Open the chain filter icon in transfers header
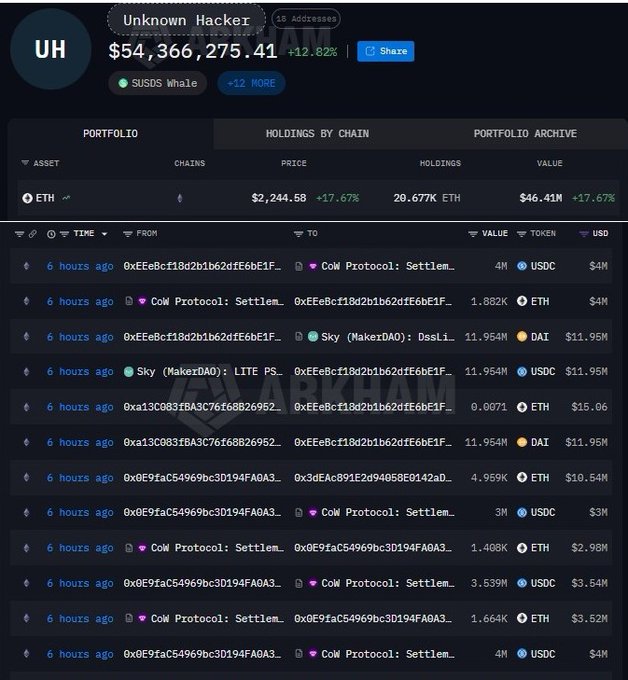The image size is (628, 680). click(x=19, y=234)
